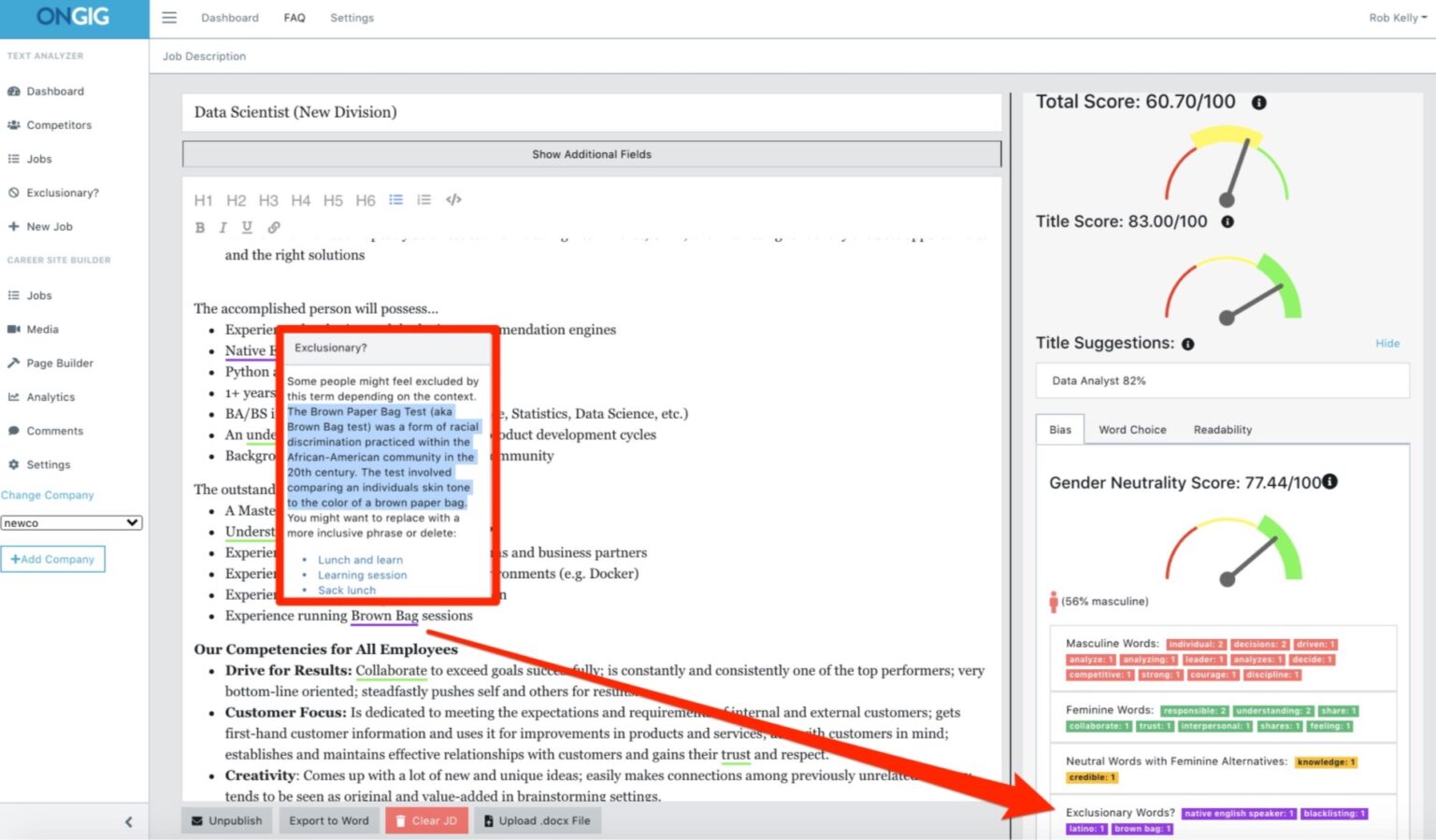Open Rob Kelly account menu
This screenshot has height=840, width=1436.
pyautogui.click(x=1397, y=17)
